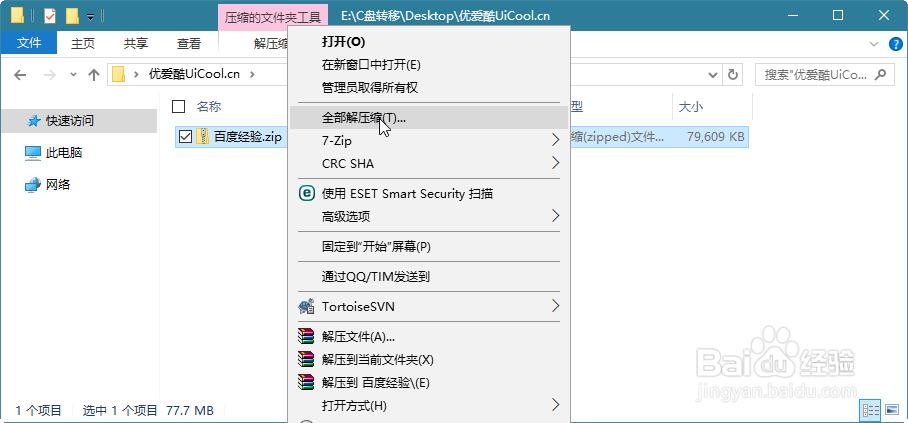Click the TortoiseSVN turtle icon

click(307, 305)
